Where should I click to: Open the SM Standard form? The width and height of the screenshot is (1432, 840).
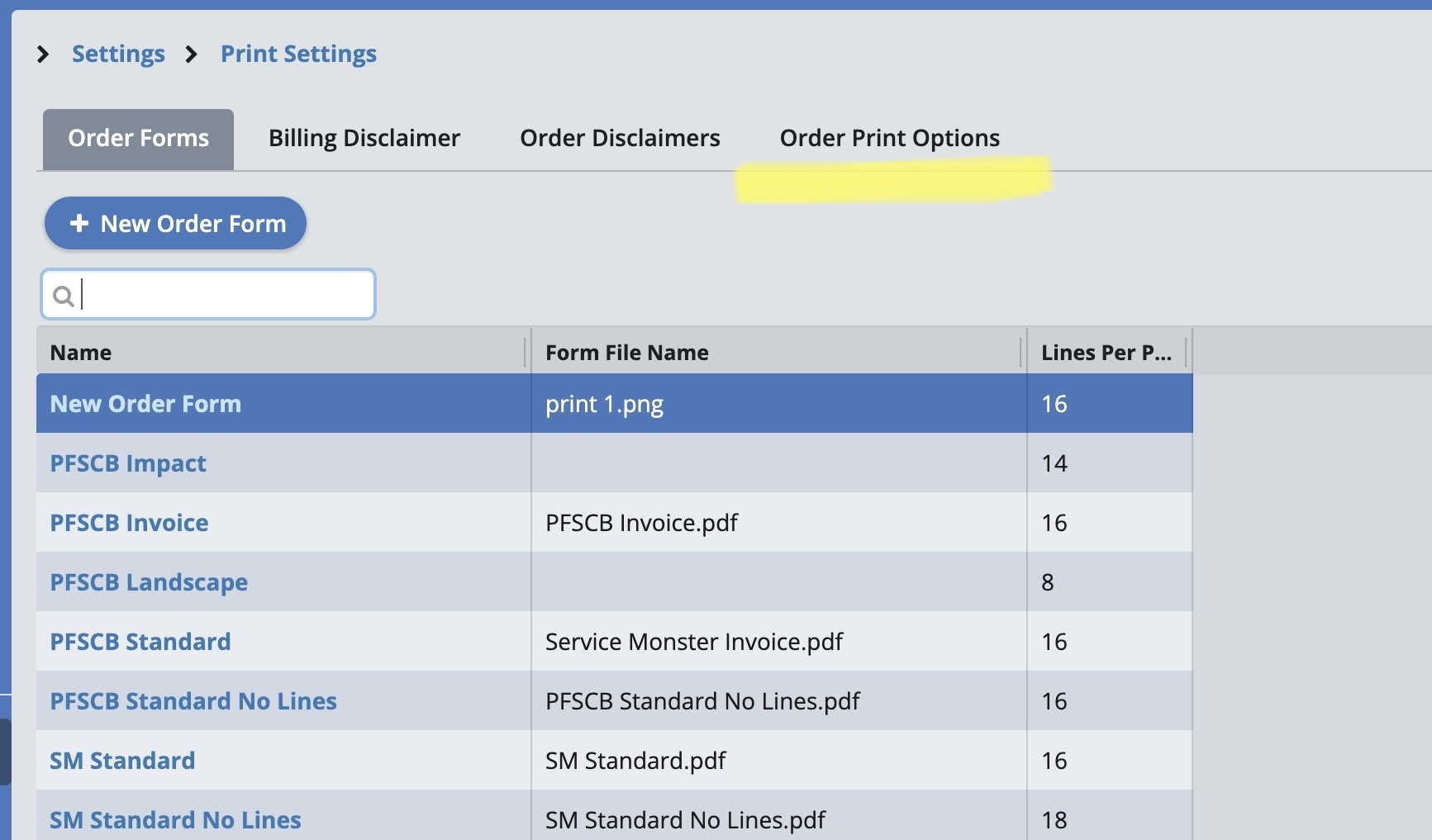122,761
